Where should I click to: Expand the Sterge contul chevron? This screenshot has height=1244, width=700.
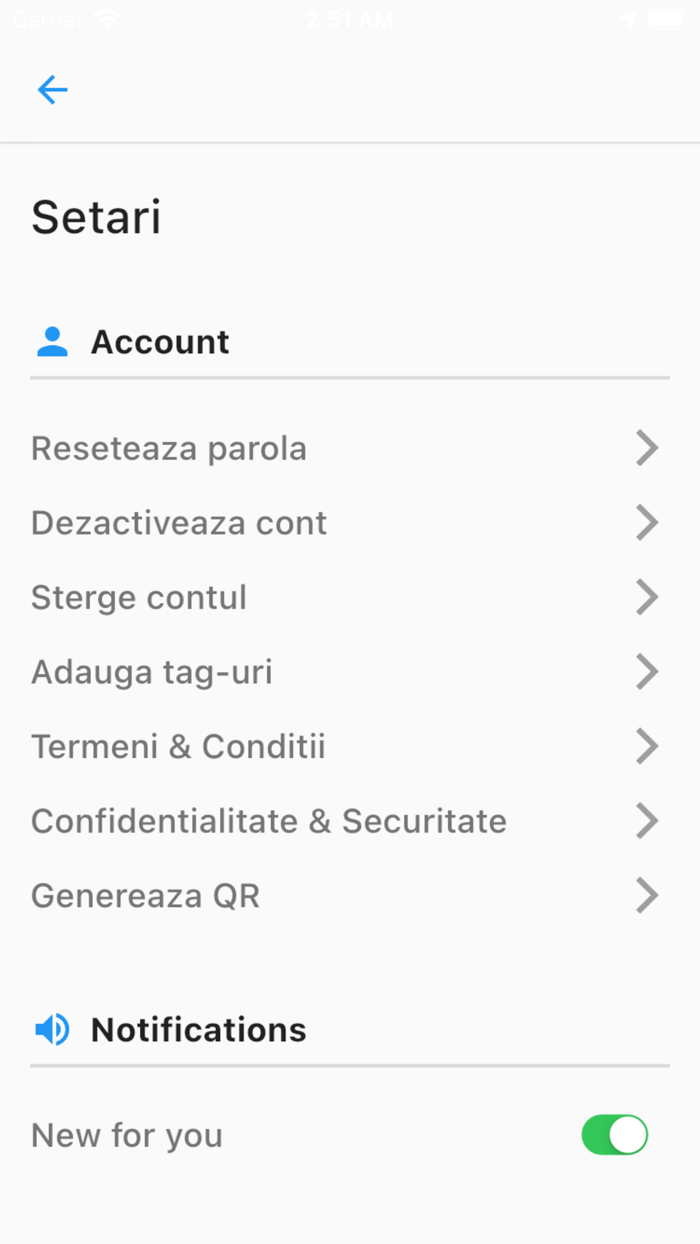point(647,598)
